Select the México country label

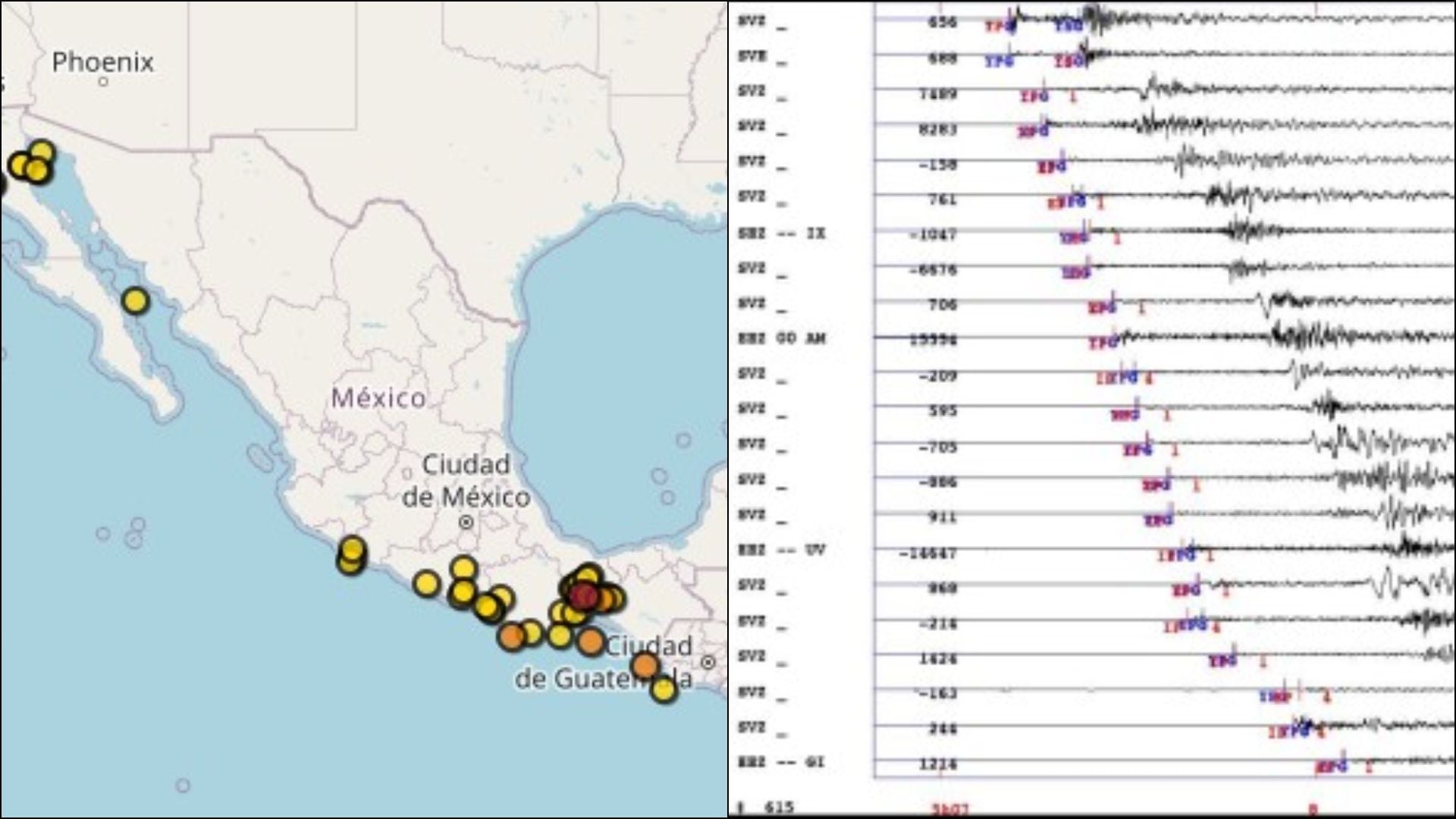(x=378, y=397)
